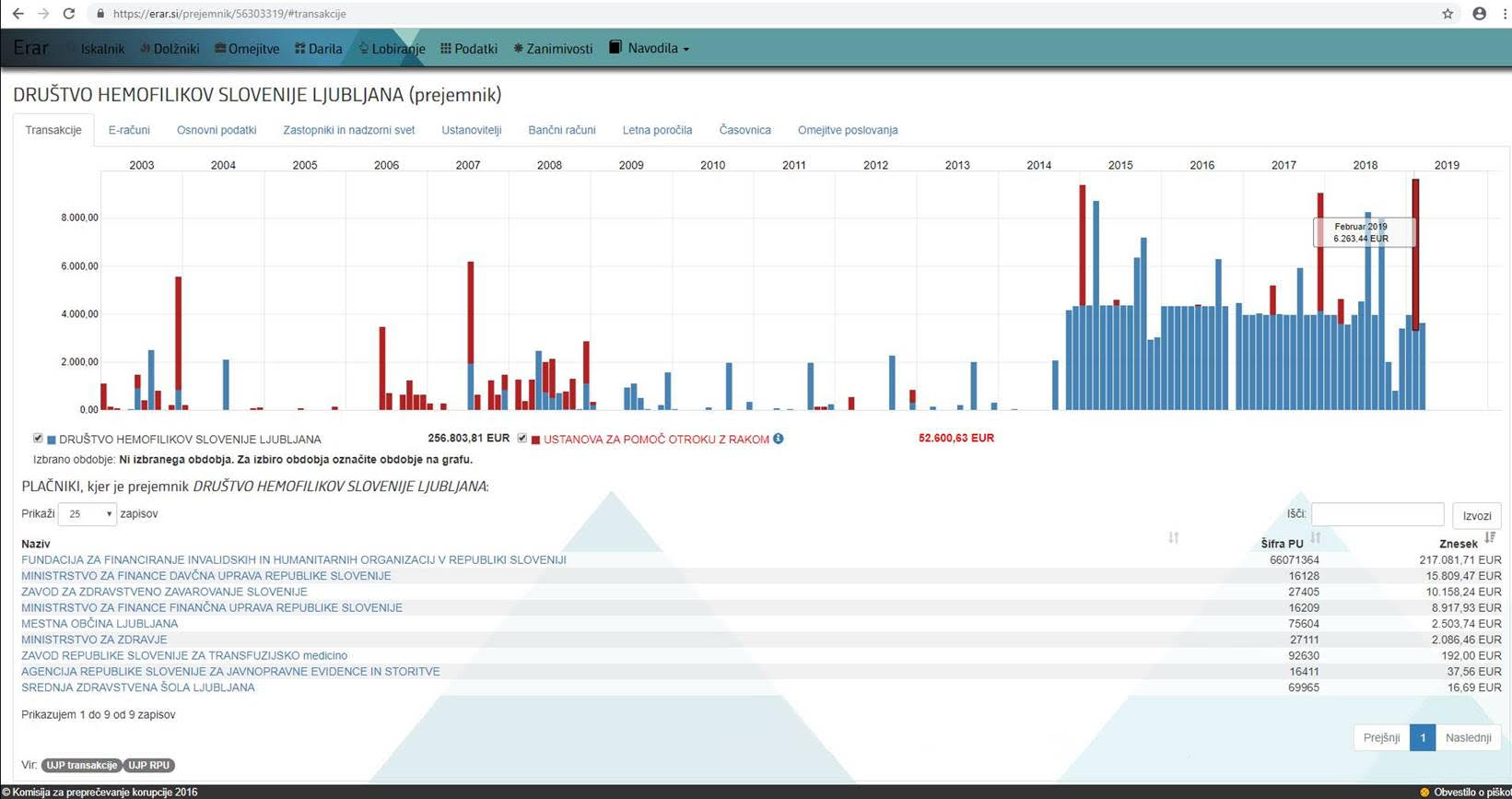Go to the Naslednji page
1512x799 pixels.
click(1468, 737)
